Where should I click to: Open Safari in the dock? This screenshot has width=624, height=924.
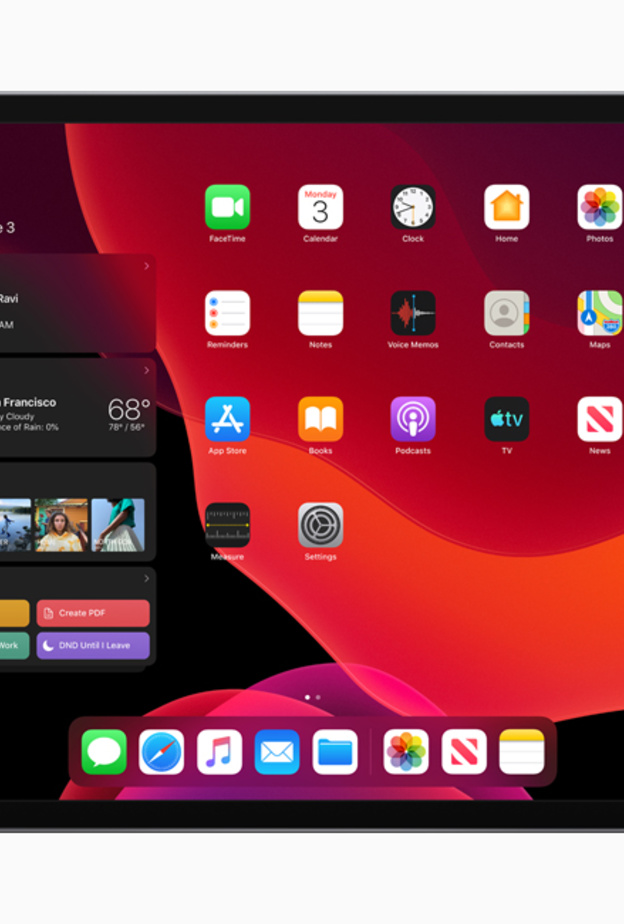(161, 752)
